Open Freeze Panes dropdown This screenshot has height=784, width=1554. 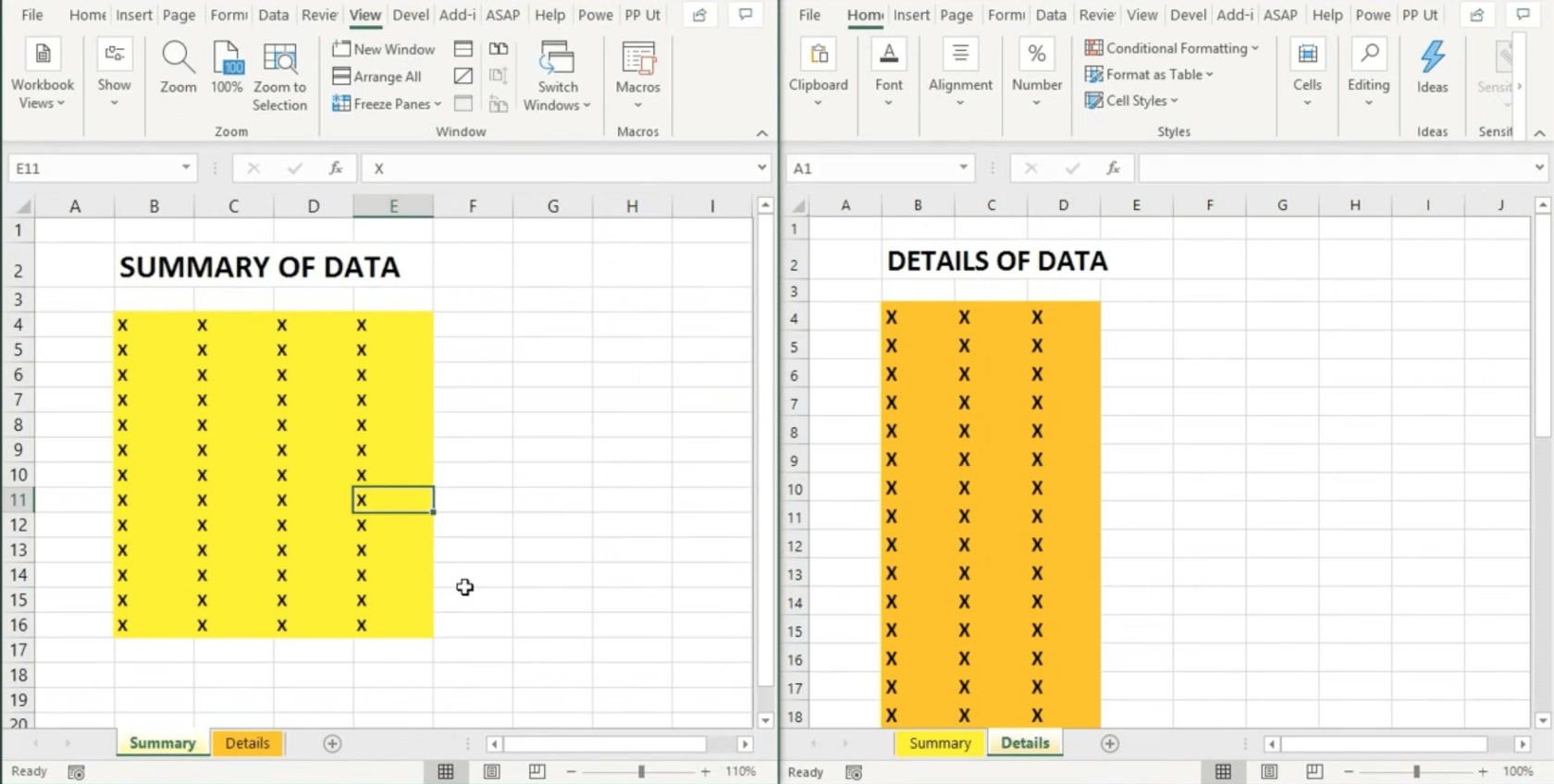387,104
